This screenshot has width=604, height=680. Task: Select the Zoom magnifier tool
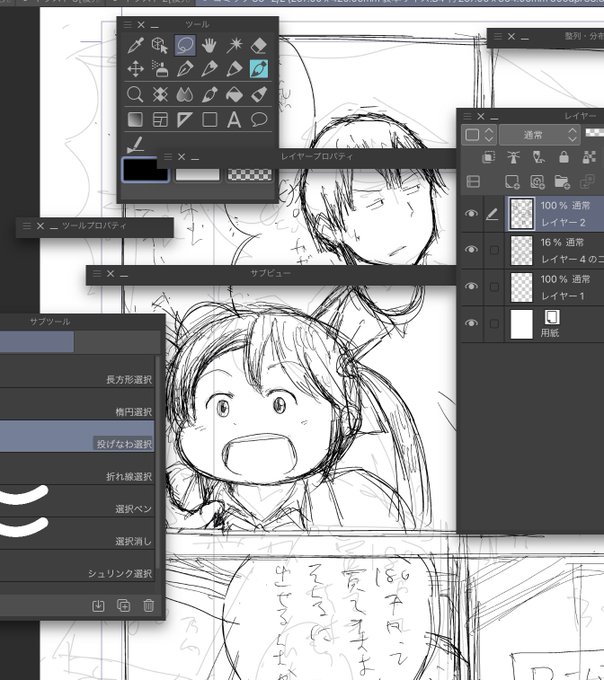[135, 94]
